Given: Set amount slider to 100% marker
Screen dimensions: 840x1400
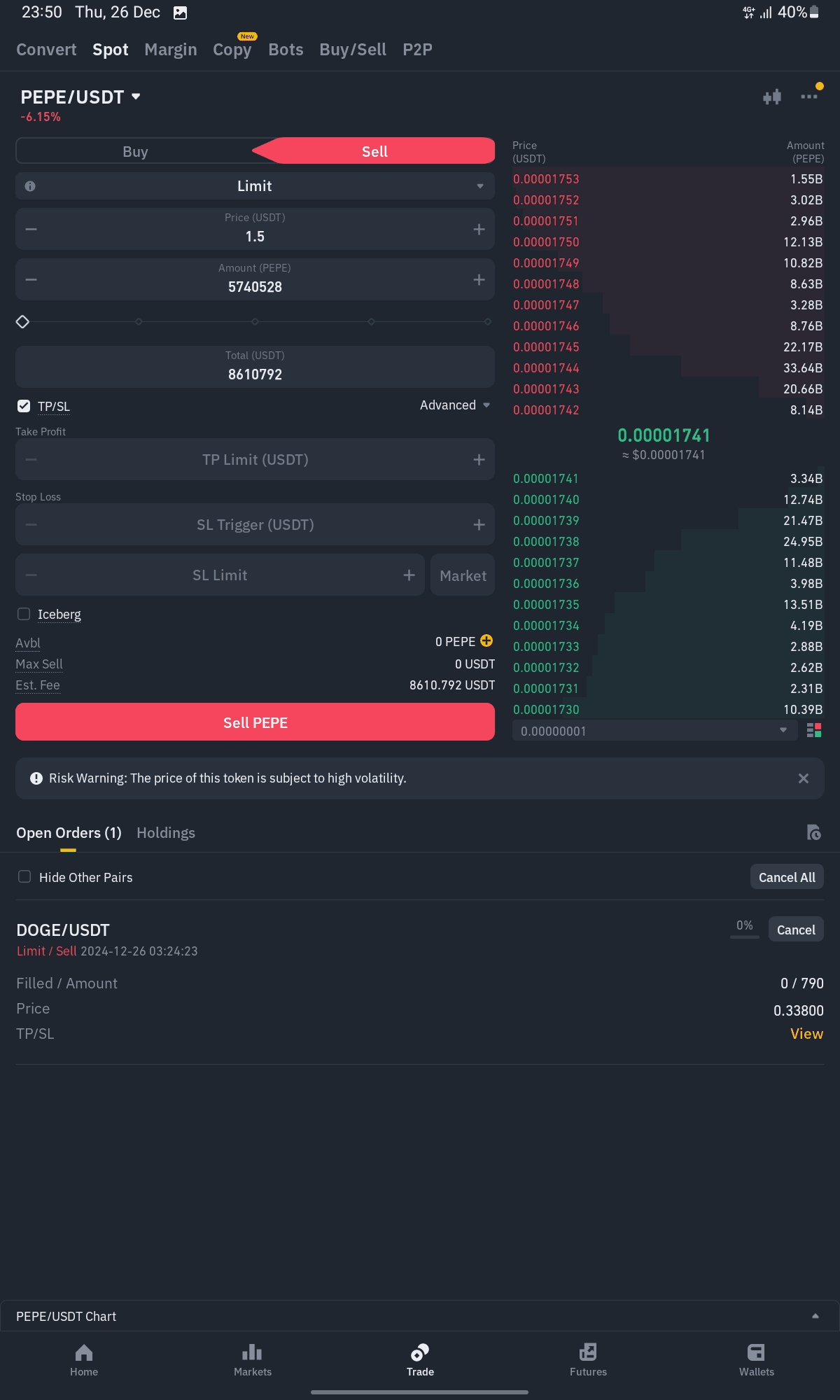Looking at the screenshot, I should (488, 321).
